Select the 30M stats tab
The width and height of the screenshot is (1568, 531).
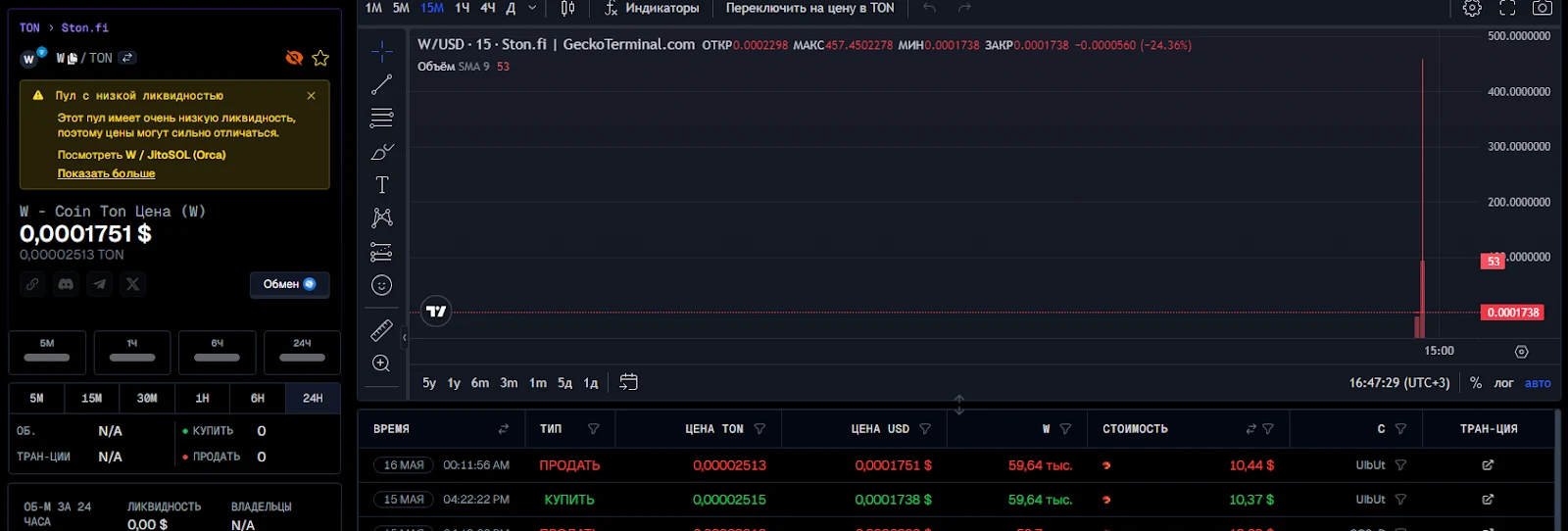147,399
